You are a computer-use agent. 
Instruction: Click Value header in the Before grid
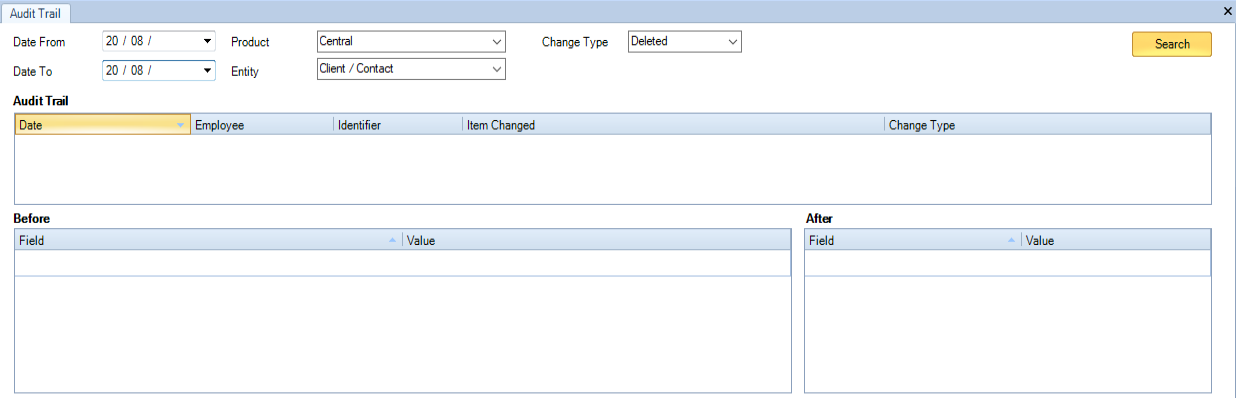(596, 241)
